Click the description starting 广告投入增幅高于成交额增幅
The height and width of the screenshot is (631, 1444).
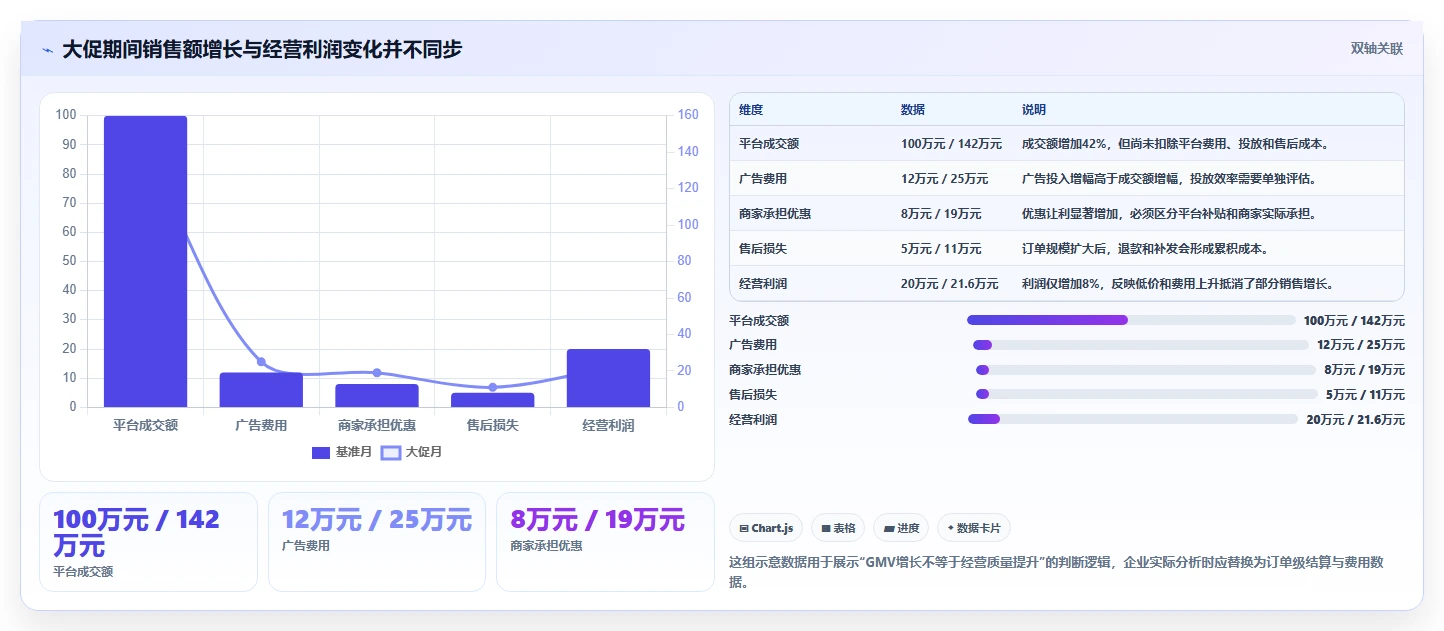tap(1169, 179)
